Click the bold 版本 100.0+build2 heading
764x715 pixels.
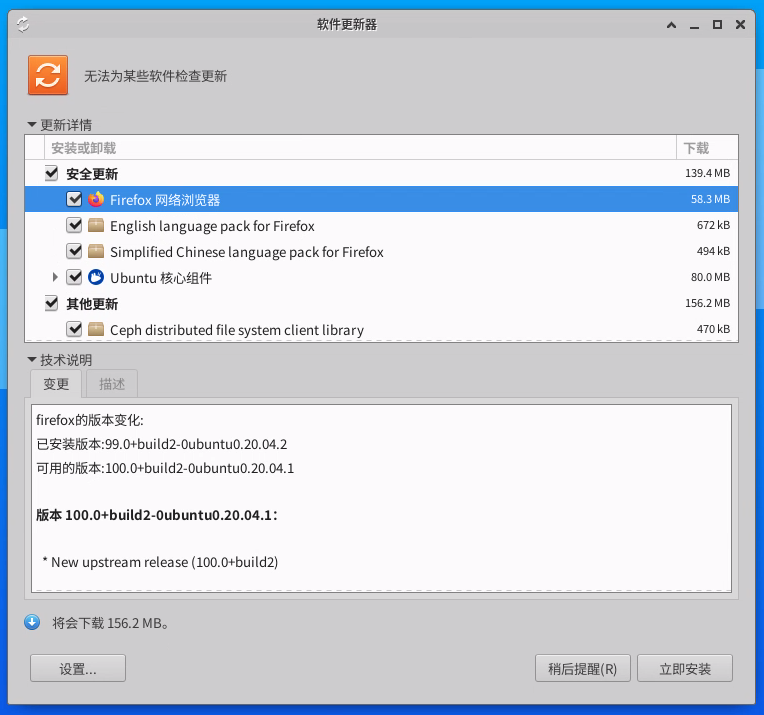click(157, 515)
